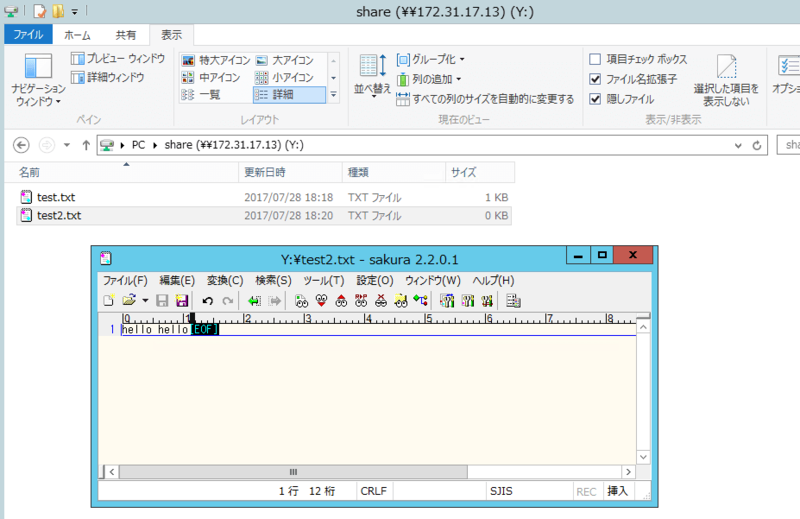Expand the PC breadcrumb arrow in address bar

point(155,145)
